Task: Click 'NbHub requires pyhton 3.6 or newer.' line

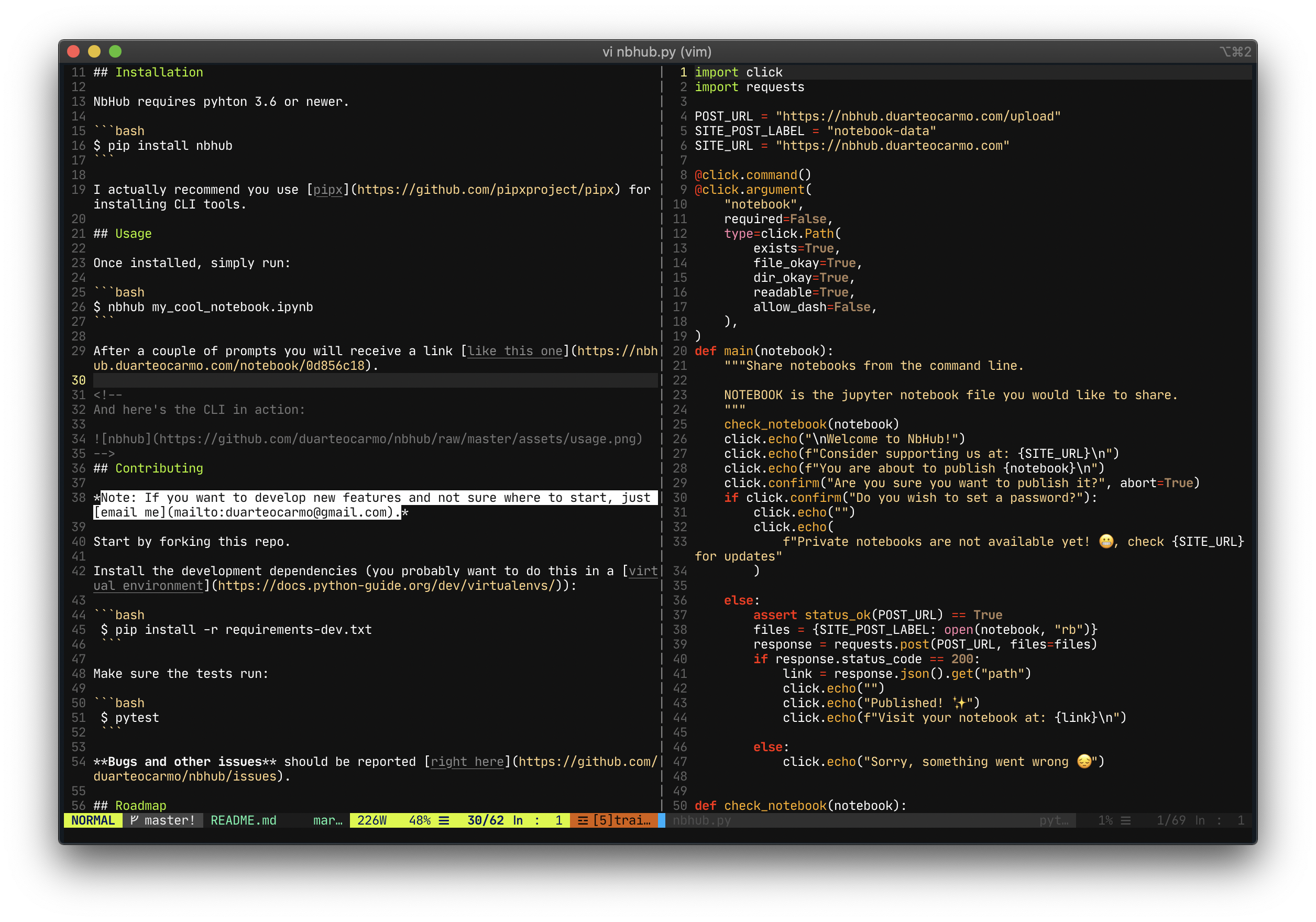Action: click(221, 102)
